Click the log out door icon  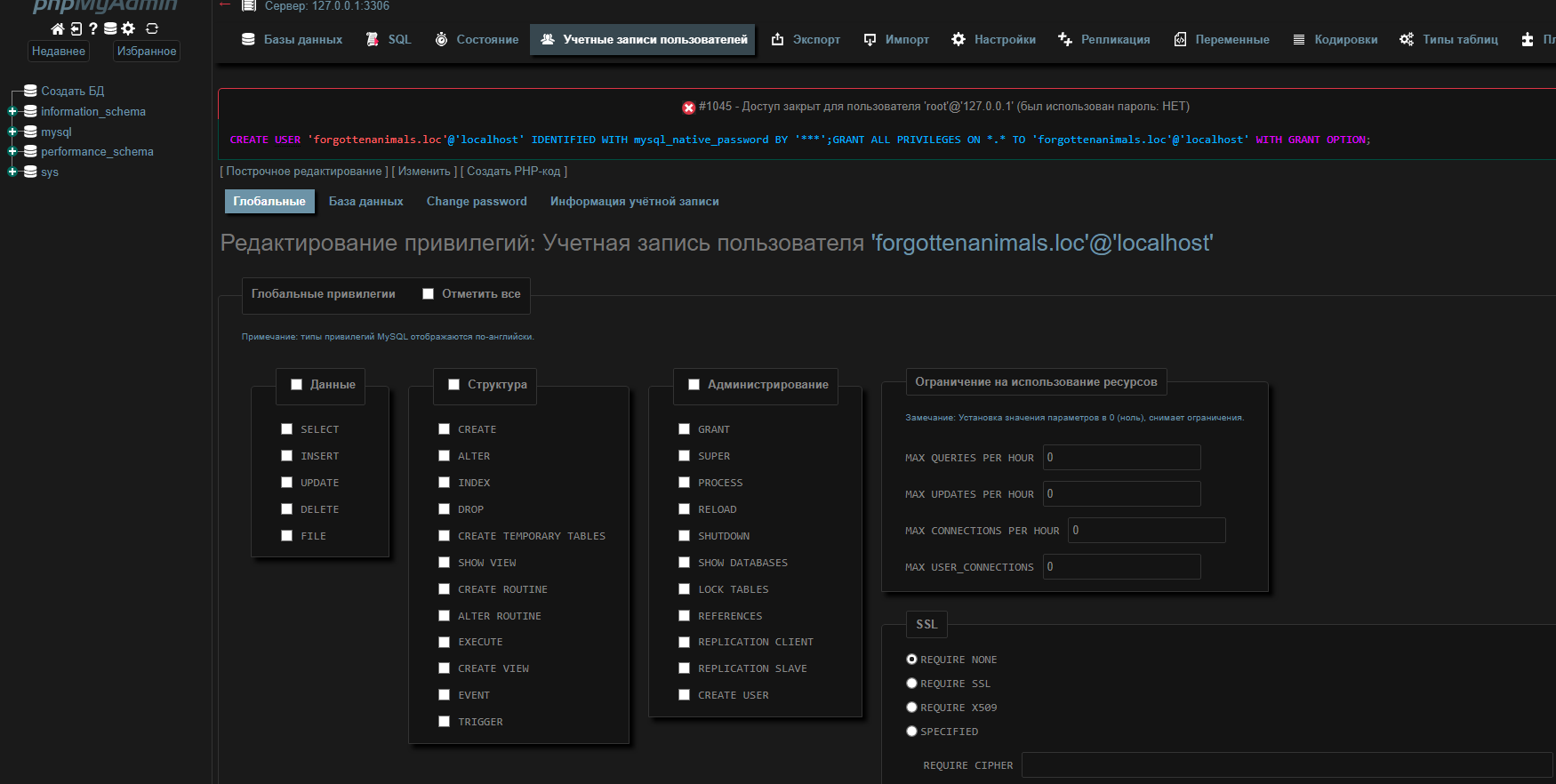coord(76,28)
